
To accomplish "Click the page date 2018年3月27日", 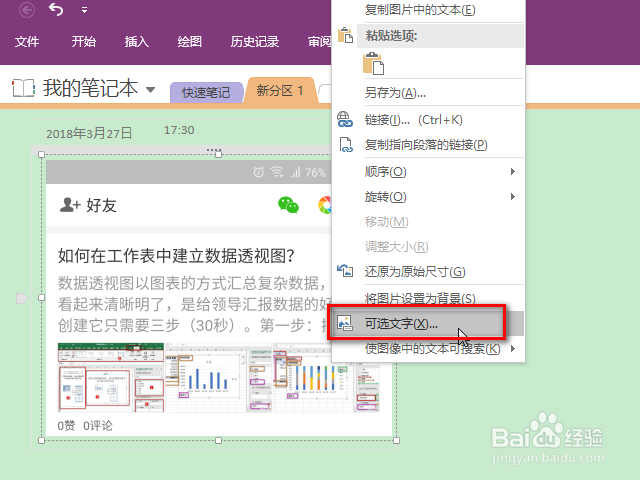I will [x=89, y=133].
